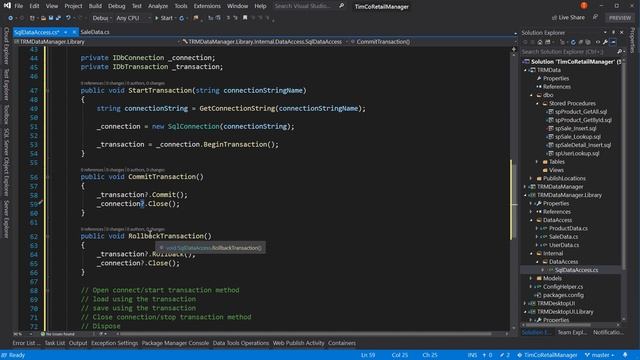Image resolution: width=640 pixels, height=360 pixels.
Task: Click the Preview Selected Items icon in Solution Explorer
Action: (x=613, y=42)
